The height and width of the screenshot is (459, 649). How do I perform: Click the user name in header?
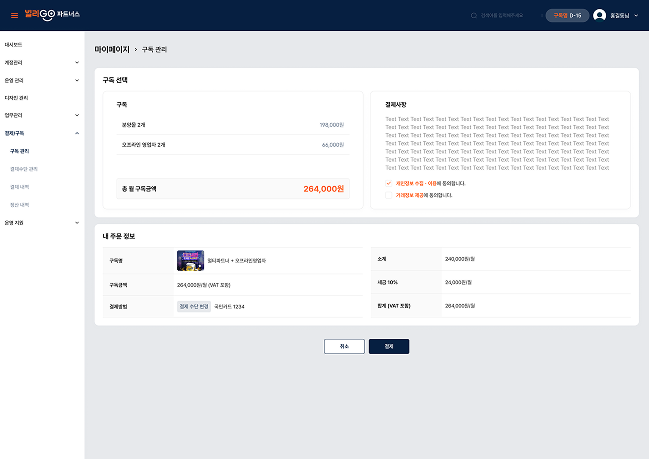tap(620, 16)
